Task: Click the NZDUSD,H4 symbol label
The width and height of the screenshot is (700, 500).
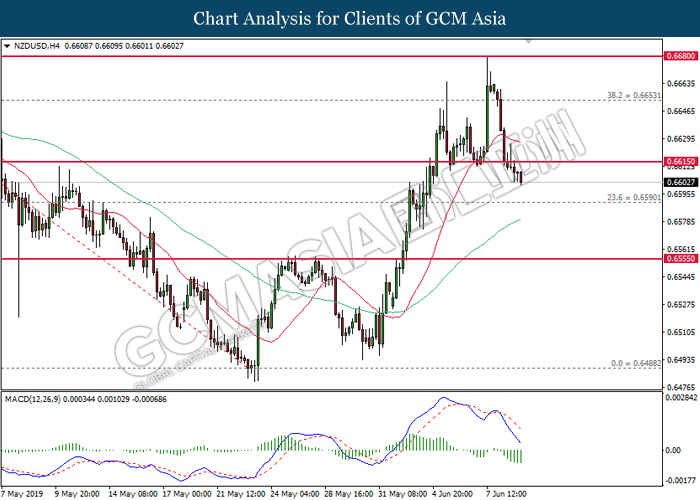Action: pos(37,46)
